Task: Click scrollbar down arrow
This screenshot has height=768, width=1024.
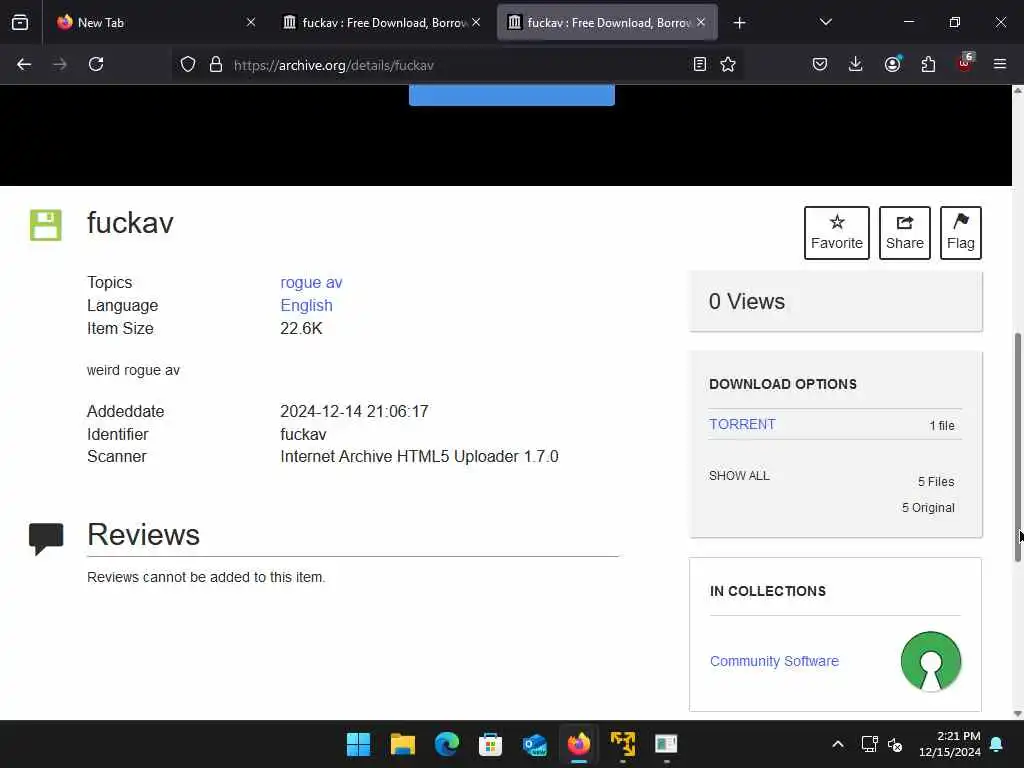Action: point(1017,713)
